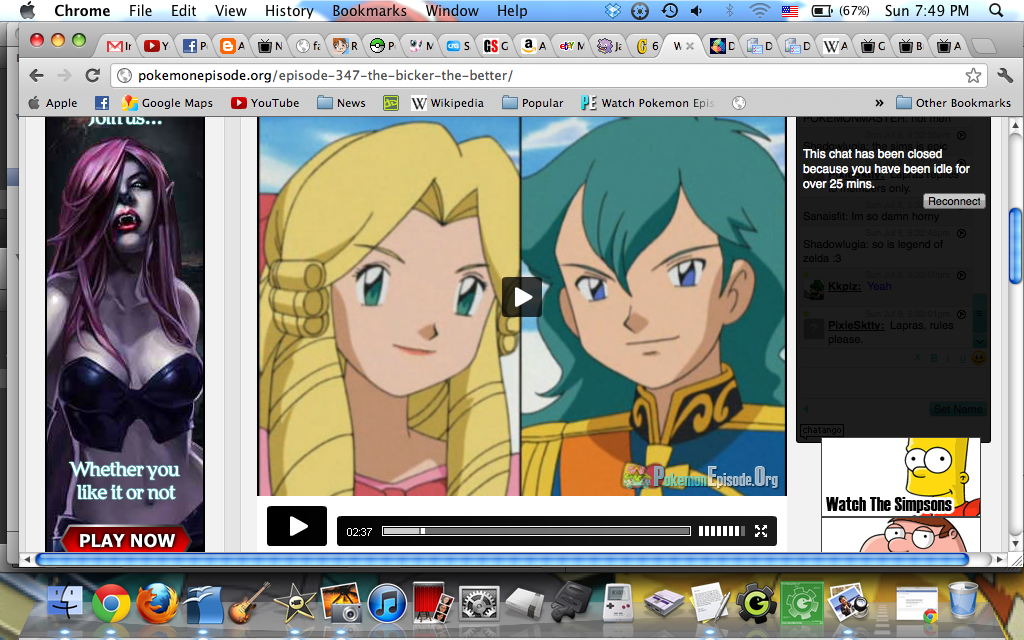The height and width of the screenshot is (640, 1024).
Task: Toggle fullscreen video mode
Action: 761,531
